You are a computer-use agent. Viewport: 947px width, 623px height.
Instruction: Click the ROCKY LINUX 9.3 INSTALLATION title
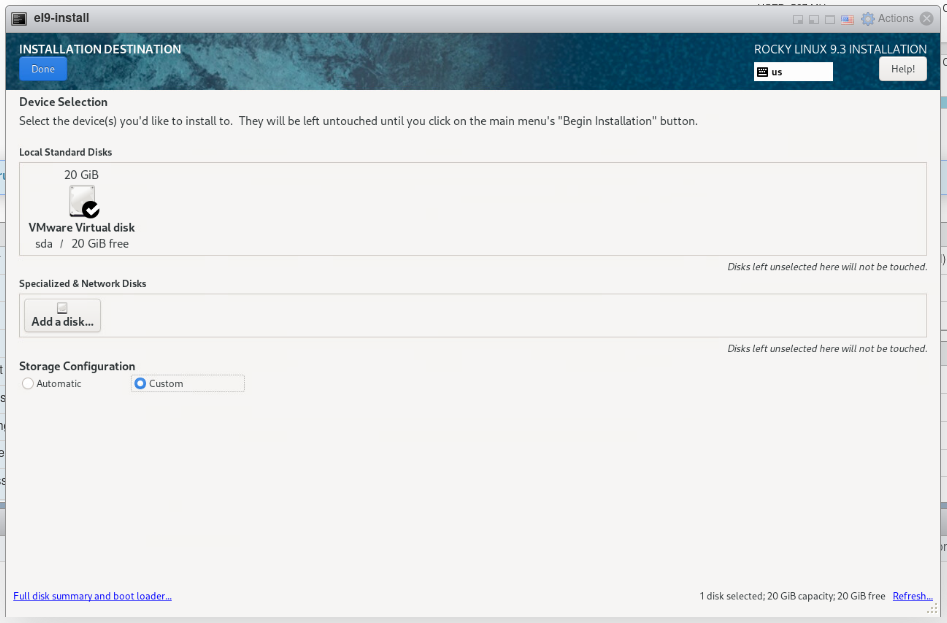(x=840, y=50)
